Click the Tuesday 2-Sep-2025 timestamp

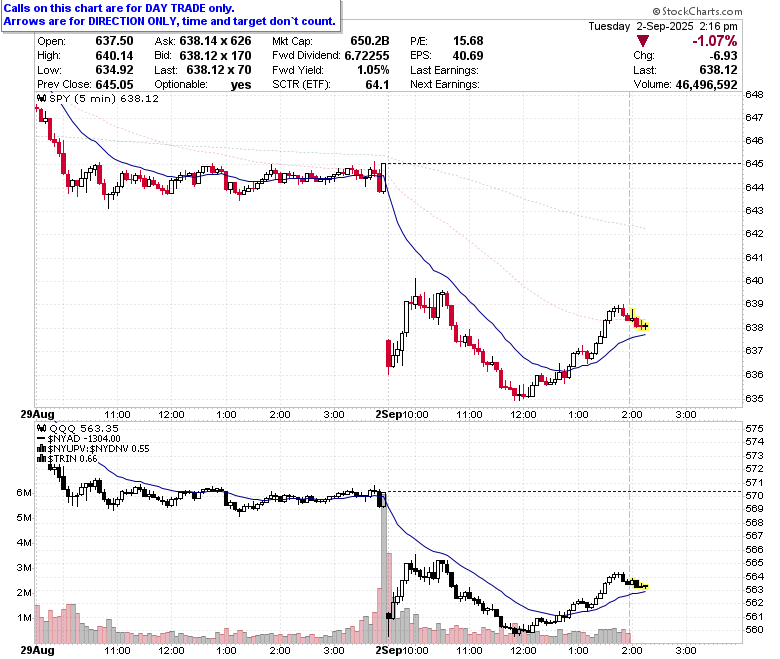663,26
